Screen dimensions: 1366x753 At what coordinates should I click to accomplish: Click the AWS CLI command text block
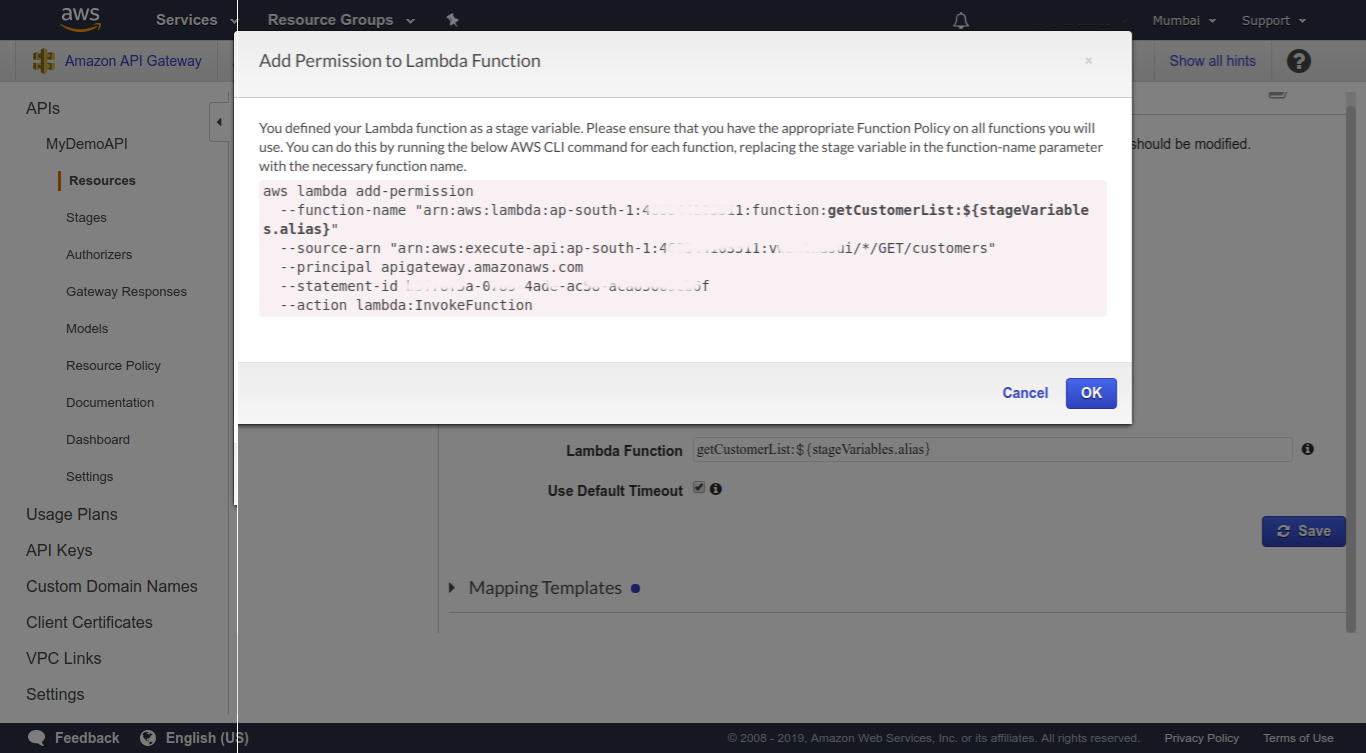pos(683,248)
